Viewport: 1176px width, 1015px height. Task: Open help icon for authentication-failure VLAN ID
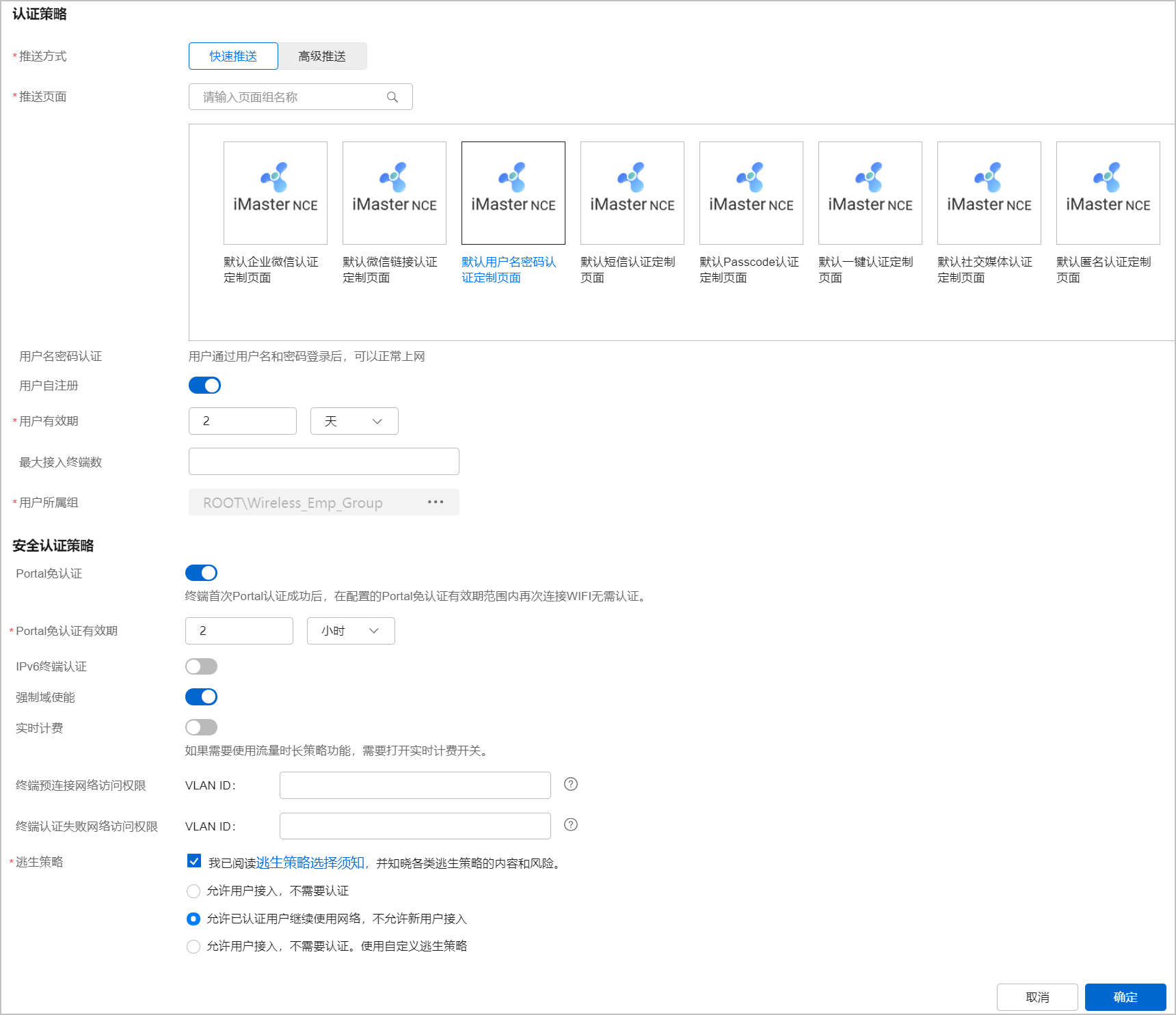(x=571, y=824)
